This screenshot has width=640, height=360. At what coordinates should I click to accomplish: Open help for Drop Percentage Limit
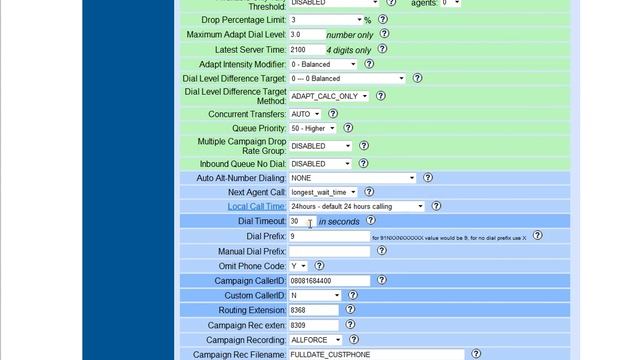[382, 19]
